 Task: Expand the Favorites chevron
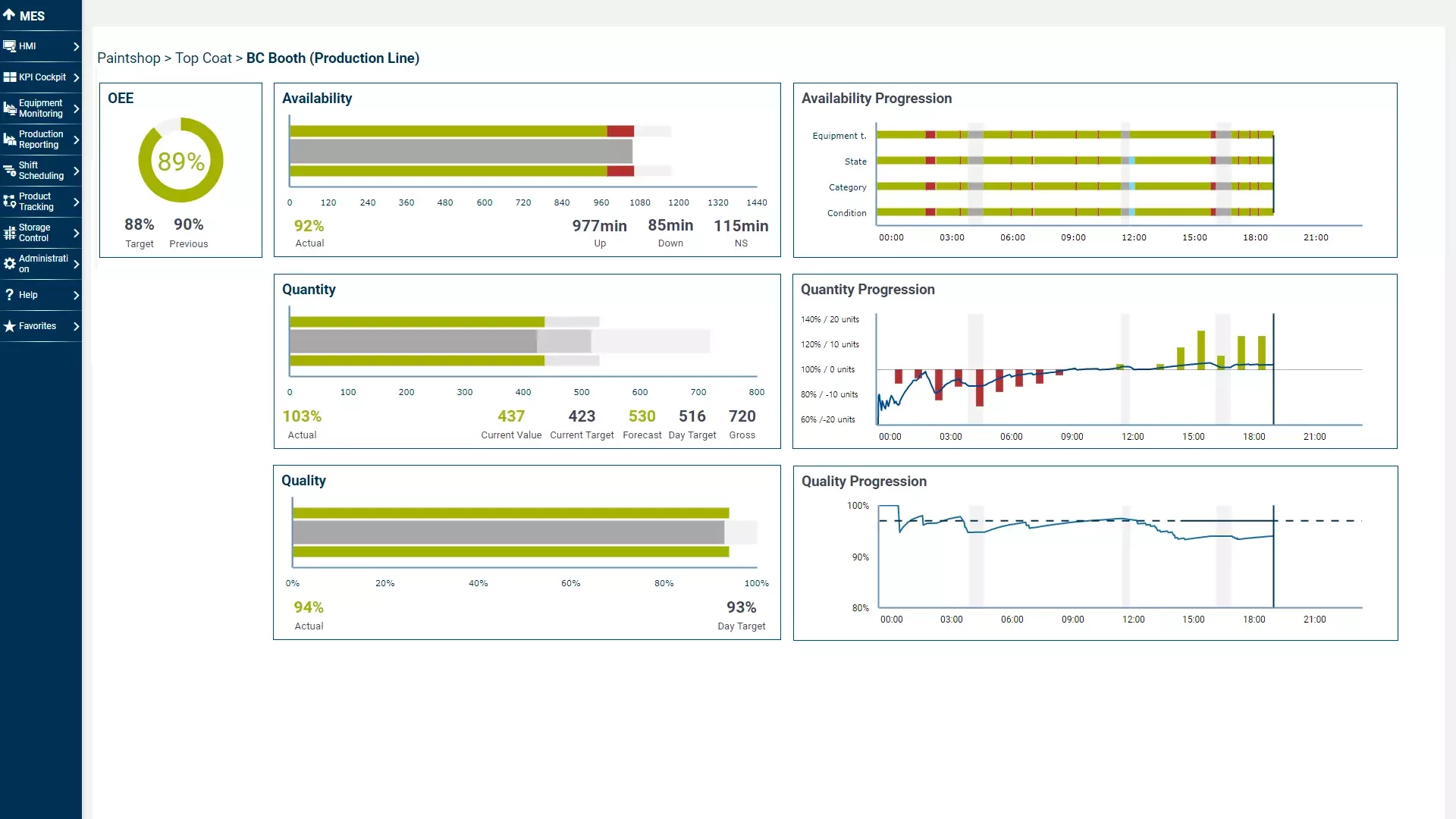(76, 326)
